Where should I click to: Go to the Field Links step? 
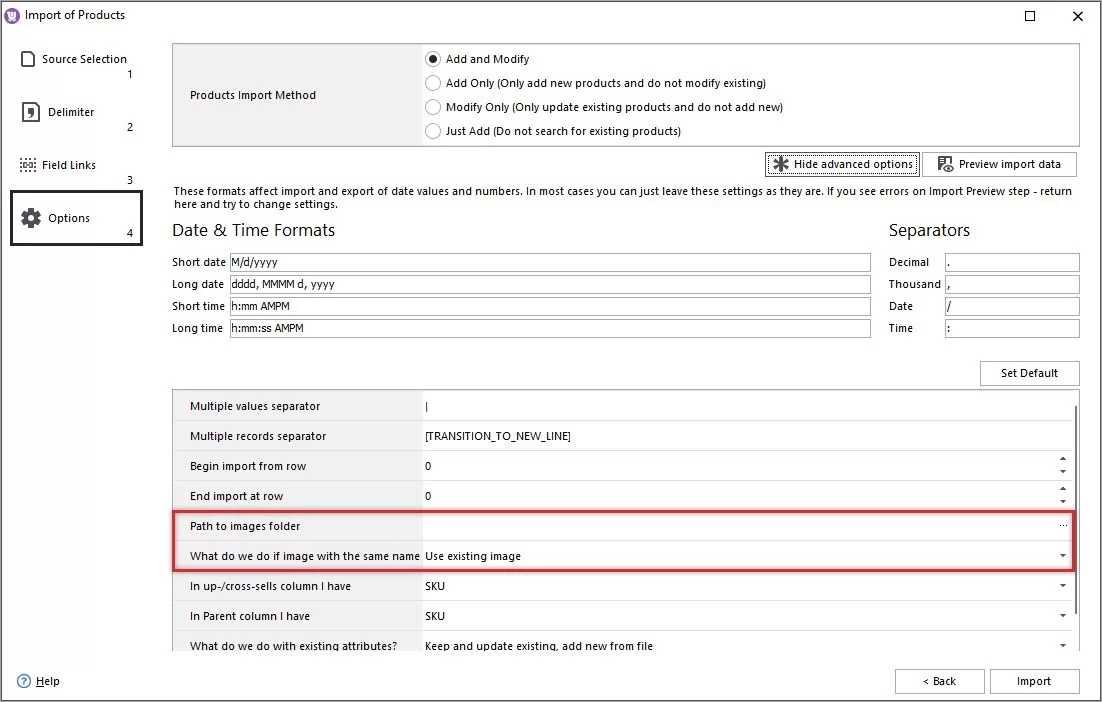[x=71, y=164]
